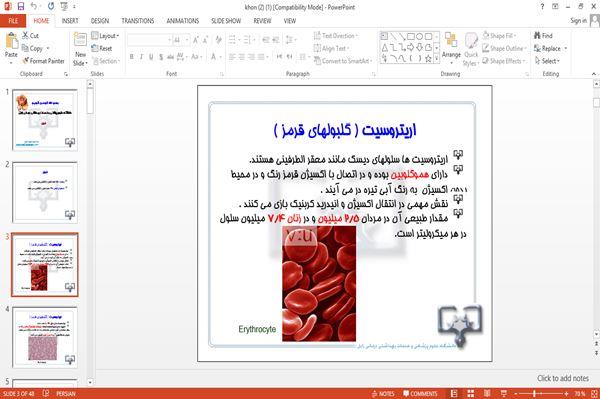Toggle the Notes pane in status bar

pyautogui.click(x=383, y=394)
